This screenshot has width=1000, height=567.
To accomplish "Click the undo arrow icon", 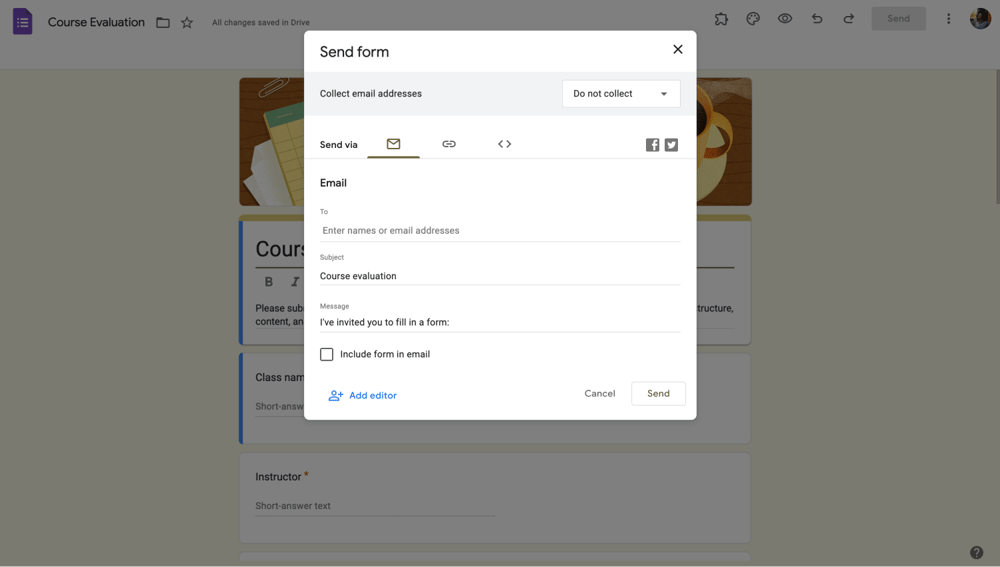I will [x=817, y=19].
